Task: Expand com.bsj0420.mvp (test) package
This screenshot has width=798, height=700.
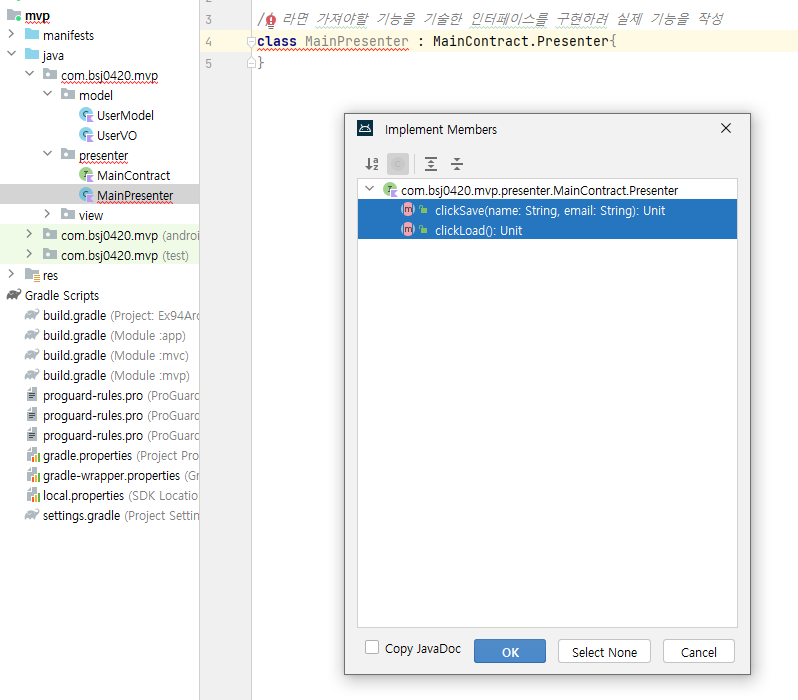Action: click(x=30, y=254)
